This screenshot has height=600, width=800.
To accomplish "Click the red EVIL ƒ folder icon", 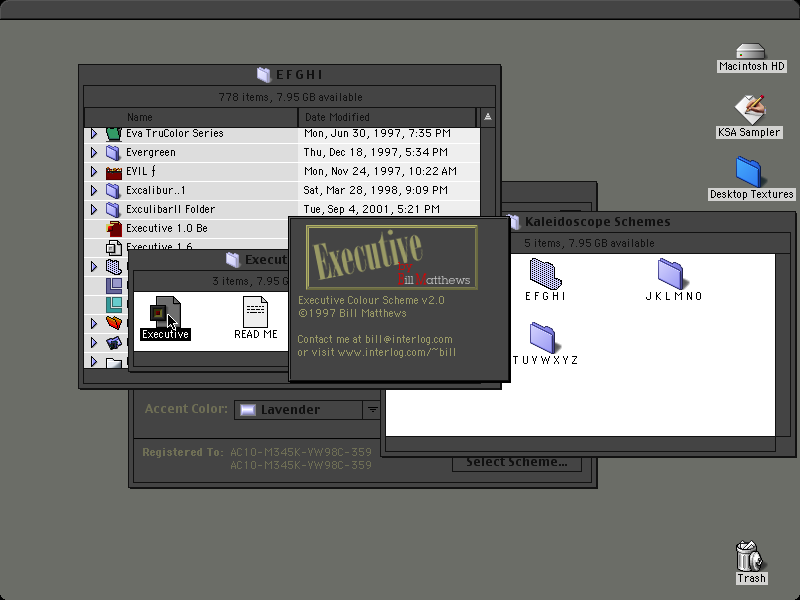I will click(114, 172).
